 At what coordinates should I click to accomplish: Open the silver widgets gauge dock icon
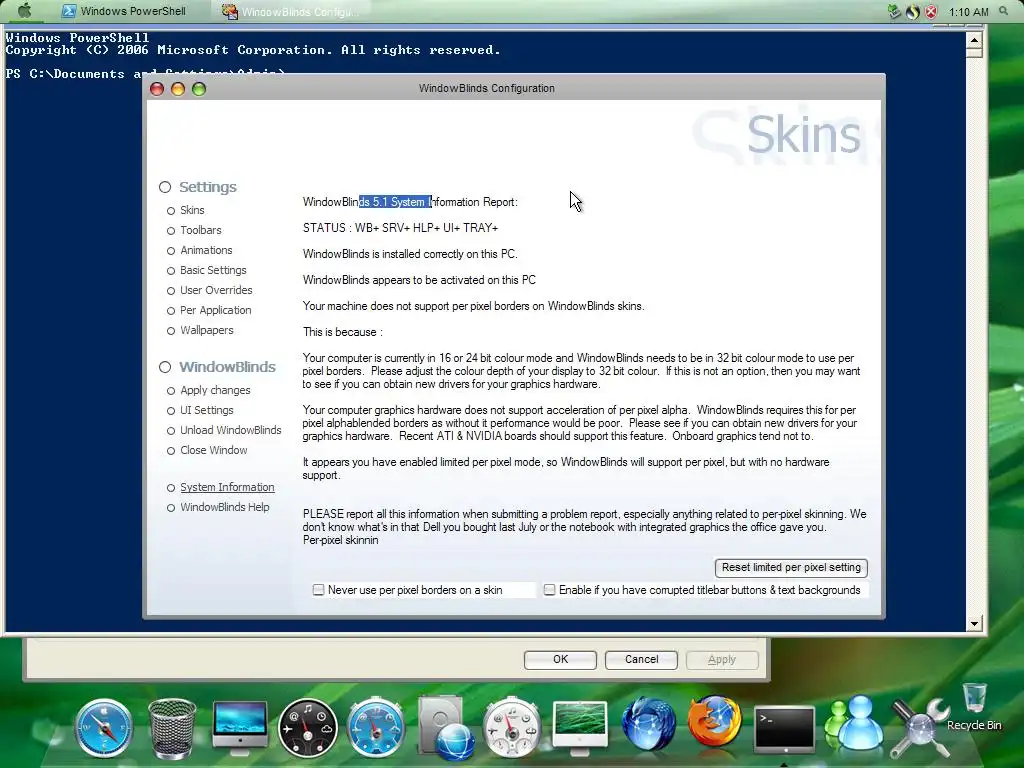click(512, 728)
